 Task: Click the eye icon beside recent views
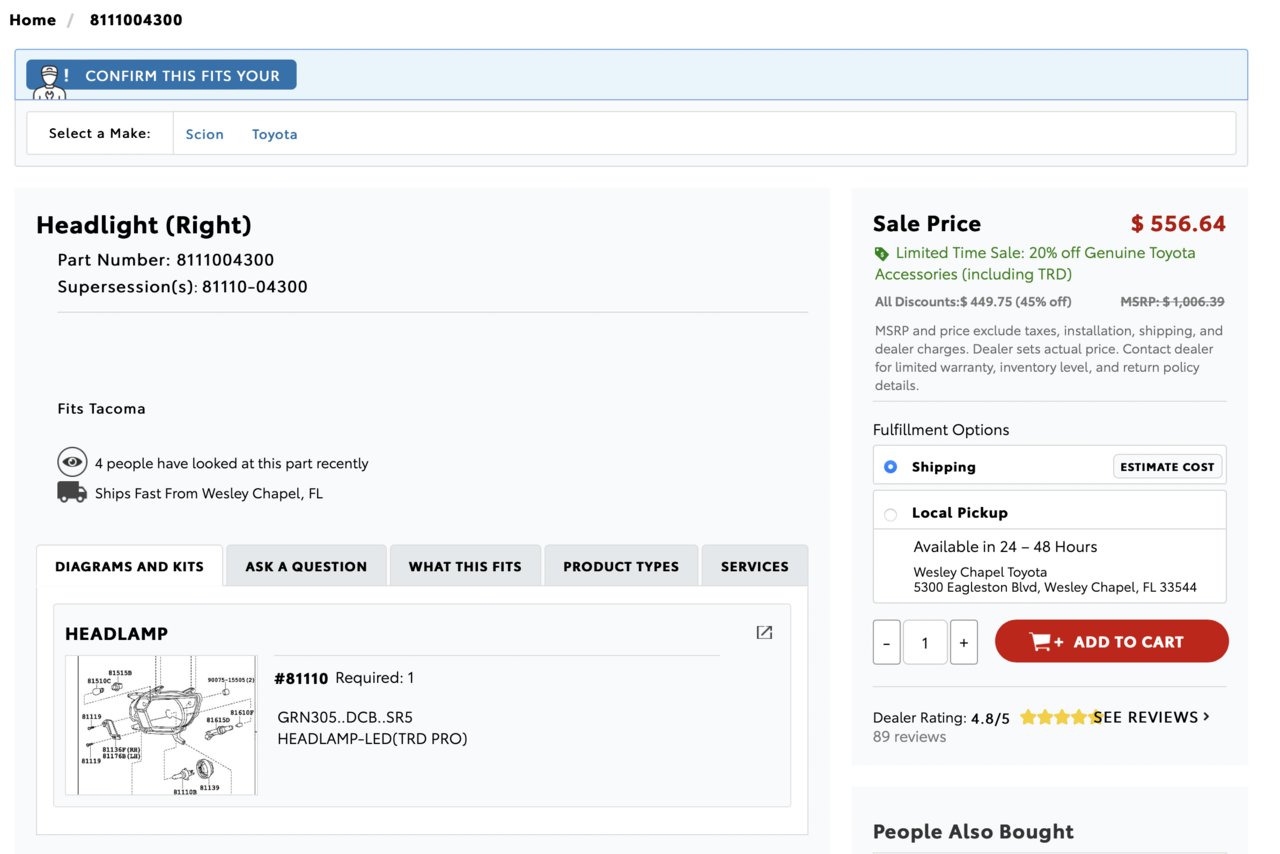point(72,462)
